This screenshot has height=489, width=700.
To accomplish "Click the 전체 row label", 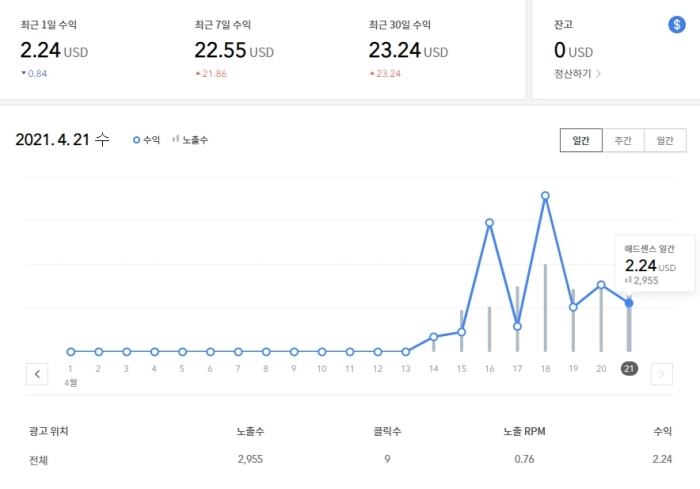I will pyautogui.click(x=38, y=460).
